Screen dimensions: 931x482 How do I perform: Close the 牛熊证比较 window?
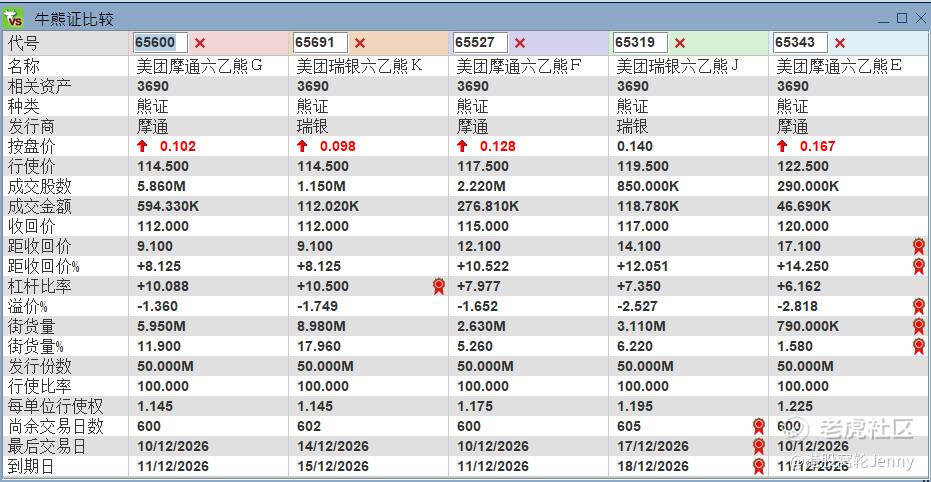click(x=920, y=18)
